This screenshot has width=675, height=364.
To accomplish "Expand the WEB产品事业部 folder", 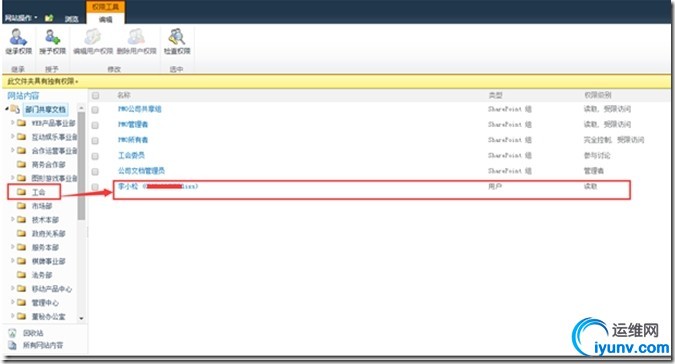I will pos(12,123).
